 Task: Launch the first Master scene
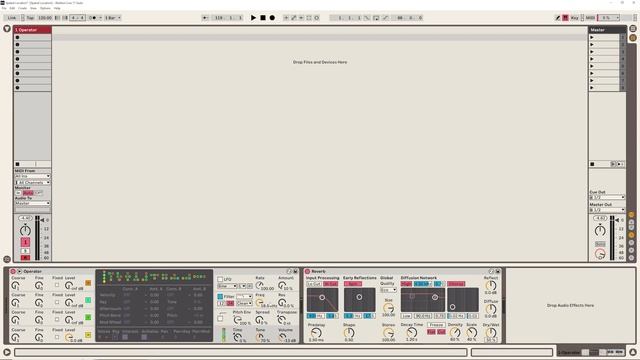(592, 37)
